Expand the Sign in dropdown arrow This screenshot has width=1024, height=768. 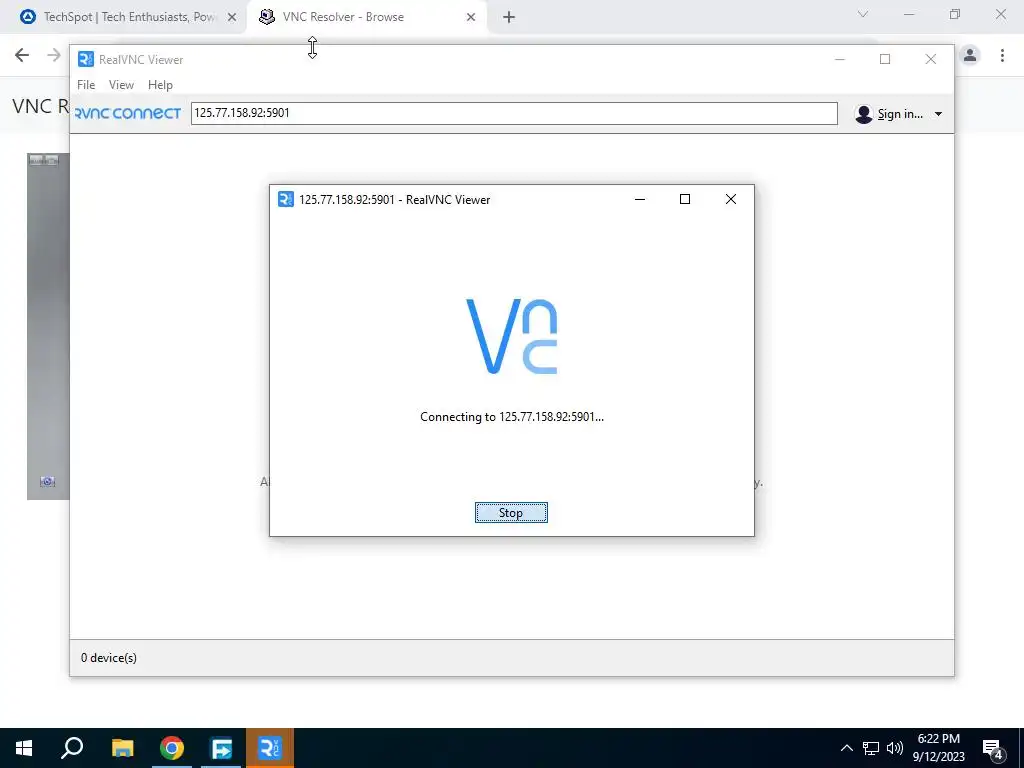[938, 114]
